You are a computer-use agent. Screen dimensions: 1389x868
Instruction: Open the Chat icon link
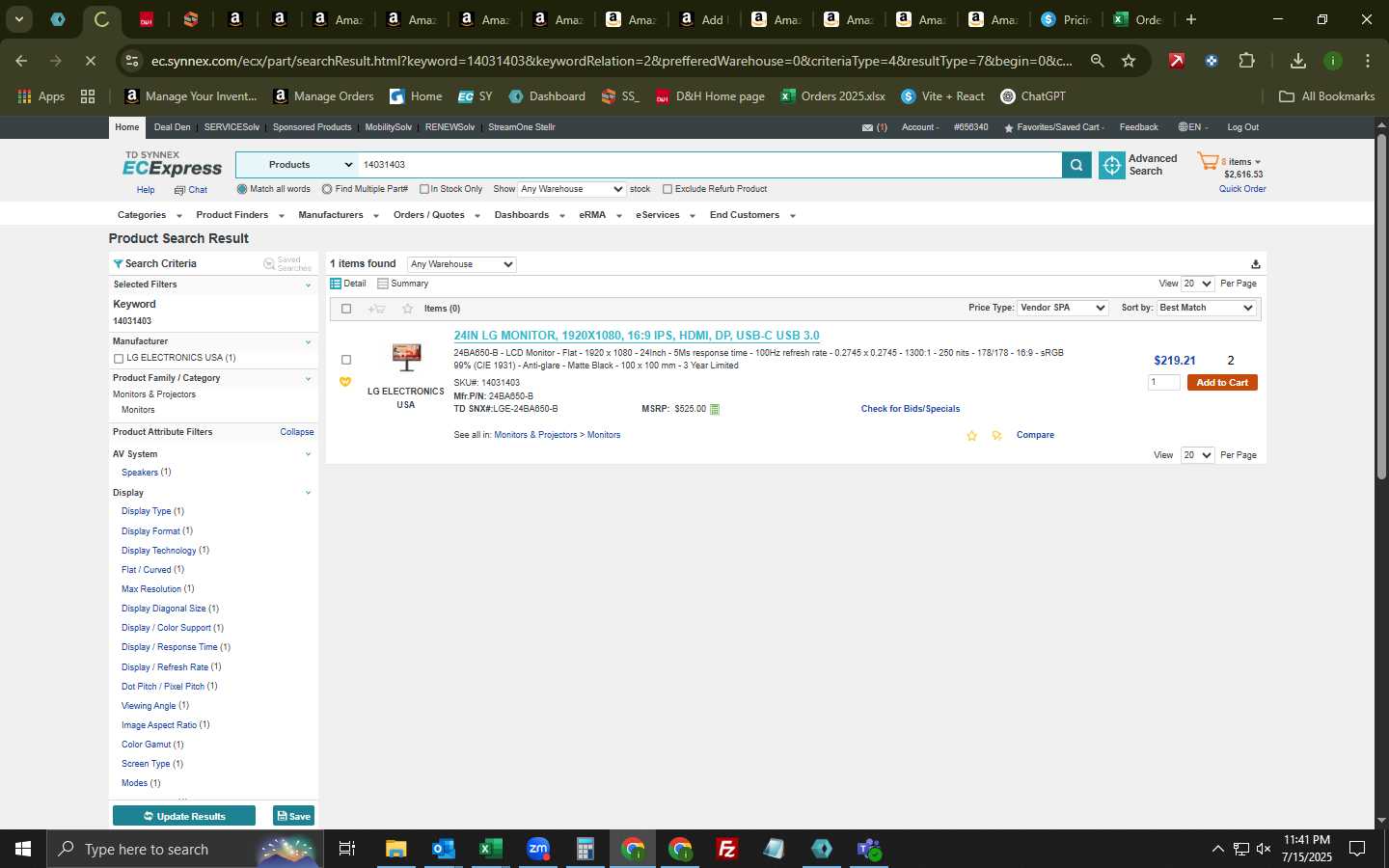[x=191, y=190]
